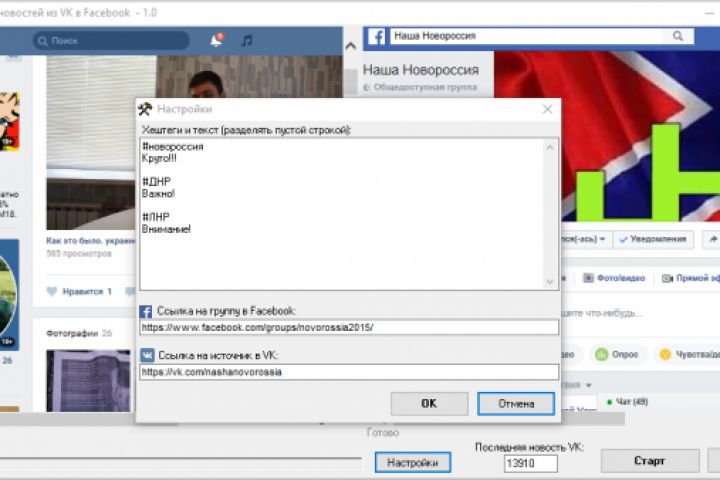This screenshot has width=720, height=480.
Task: Click the #новороссия hashtag line
Action: tap(173, 147)
